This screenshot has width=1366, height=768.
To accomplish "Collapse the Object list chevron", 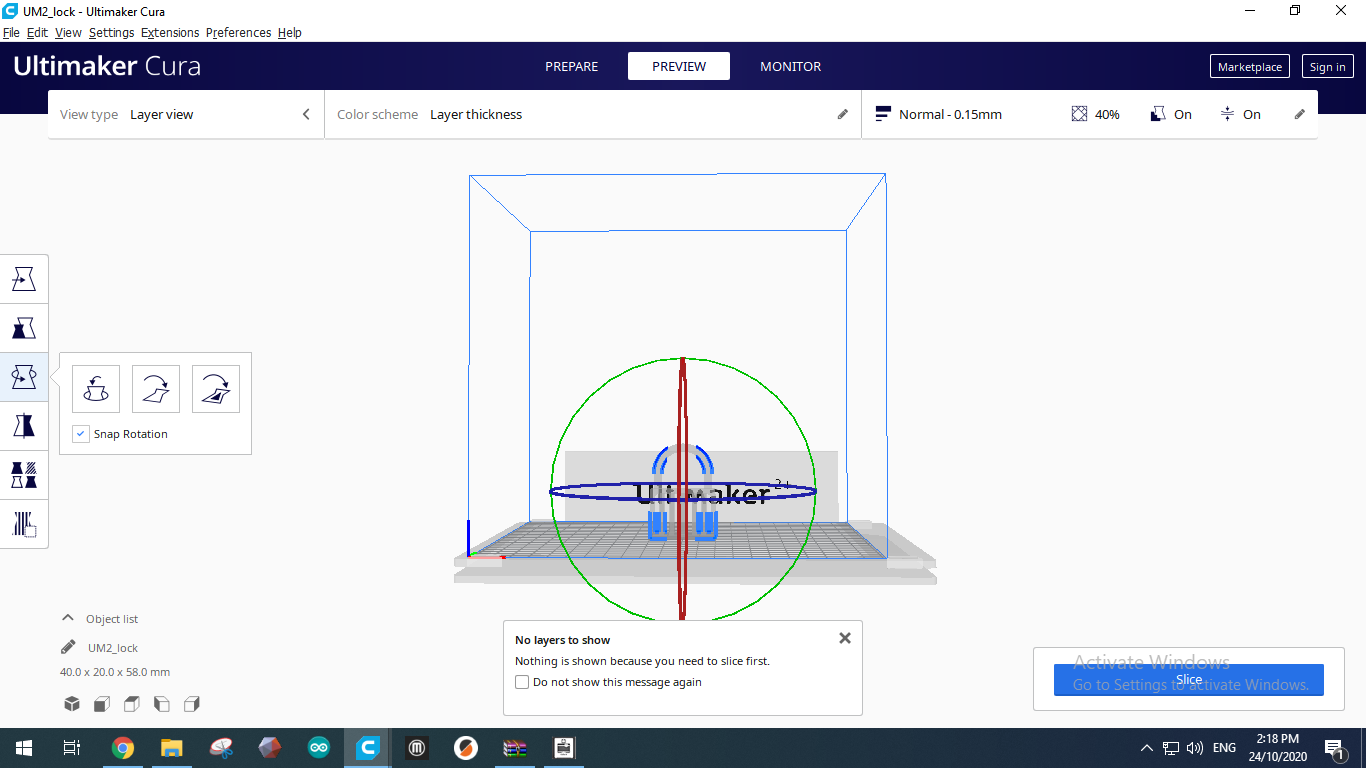I will (x=68, y=618).
